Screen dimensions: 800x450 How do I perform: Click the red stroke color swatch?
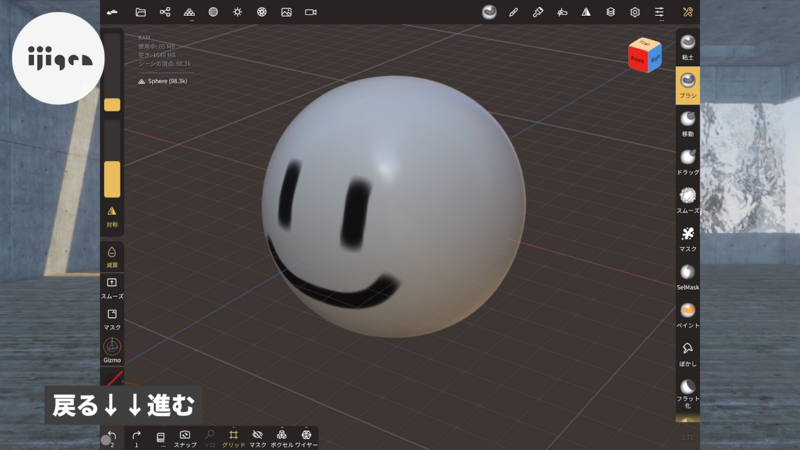point(114,378)
